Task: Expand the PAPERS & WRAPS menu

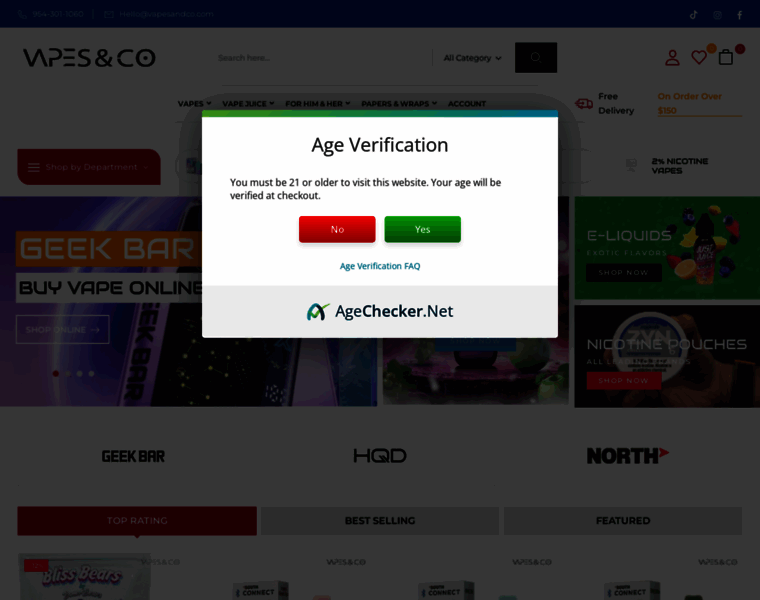Action: [399, 104]
